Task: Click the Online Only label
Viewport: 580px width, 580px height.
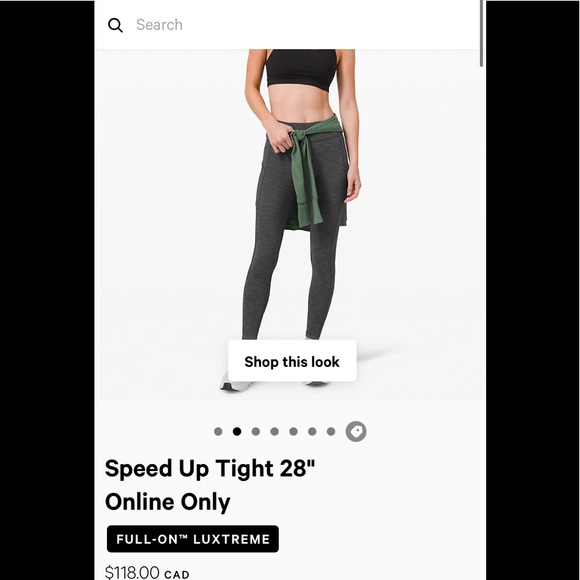Action: click(168, 502)
